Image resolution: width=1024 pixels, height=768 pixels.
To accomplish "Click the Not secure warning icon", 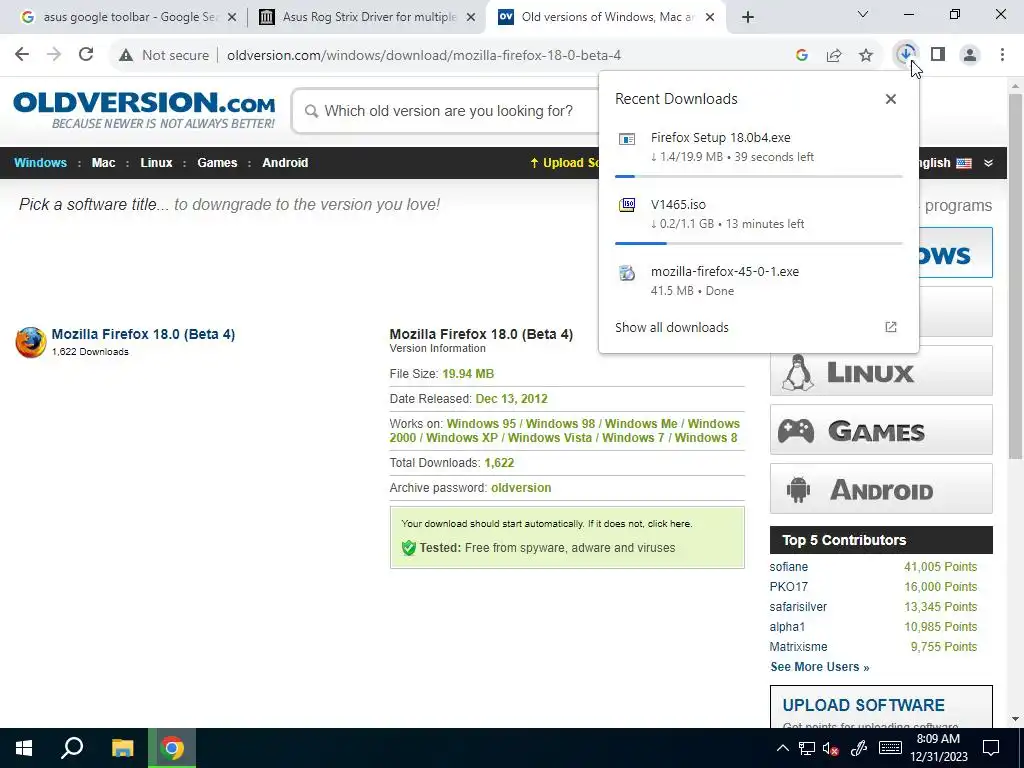I will (x=126, y=56).
